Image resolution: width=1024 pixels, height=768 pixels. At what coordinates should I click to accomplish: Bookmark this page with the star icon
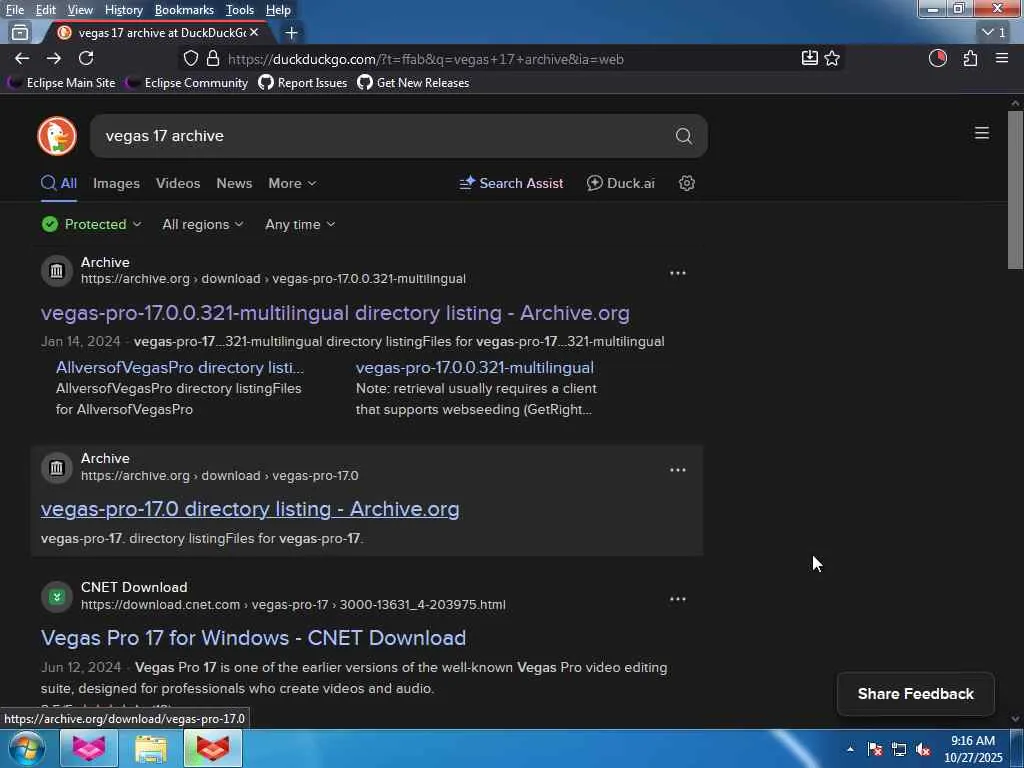click(x=832, y=59)
